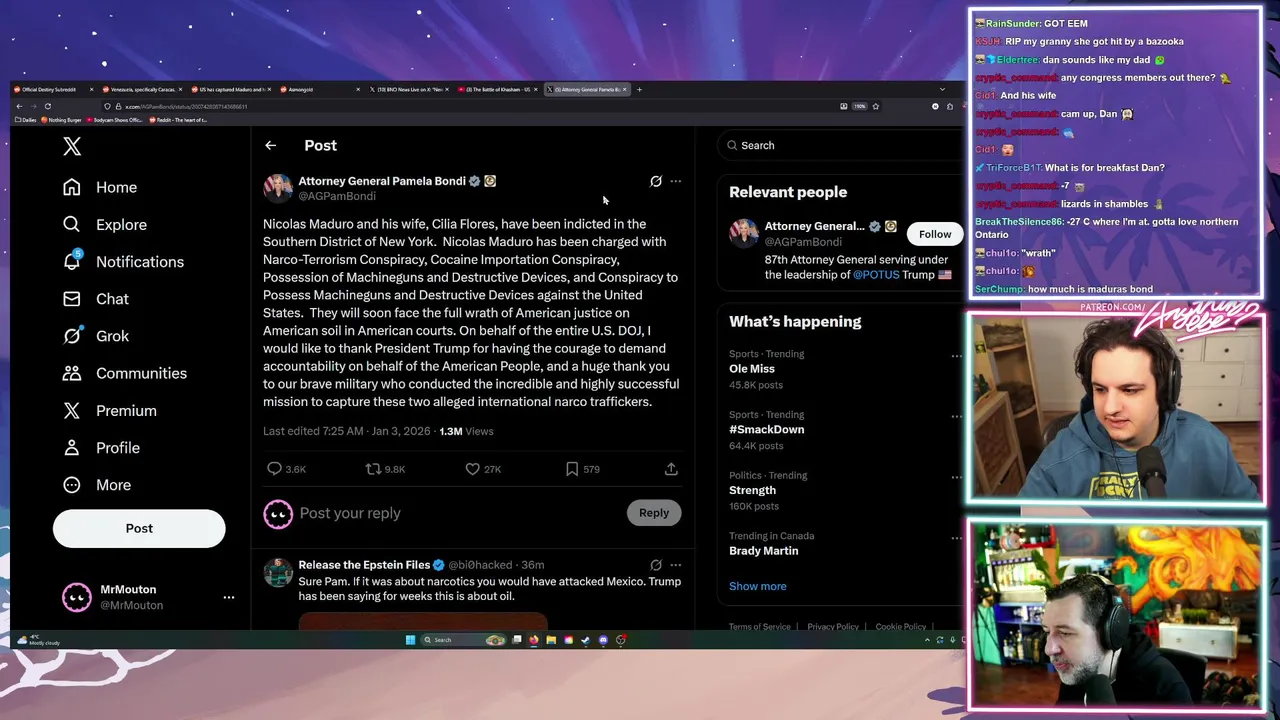Image resolution: width=1280 pixels, height=720 pixels.
Task: Open Pamela Bondi's profile avatar on the post
Action: click(x=278, y=188)
